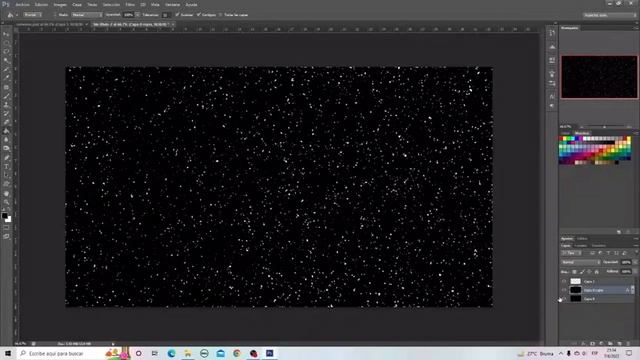
Task: Toggle visibility of layer Capa 1
Action: [x=564, y=281]
